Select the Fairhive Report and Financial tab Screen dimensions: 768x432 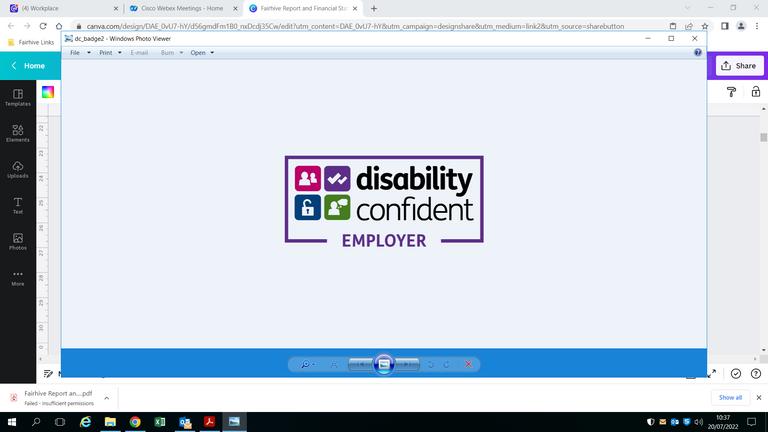coord(303,8)
